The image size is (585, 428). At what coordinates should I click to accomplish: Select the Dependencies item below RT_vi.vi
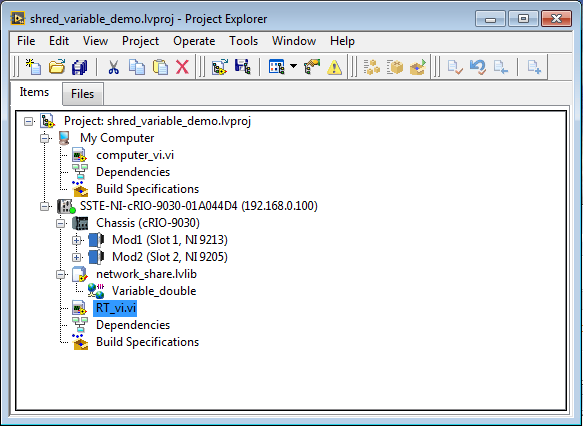point(133,325)
